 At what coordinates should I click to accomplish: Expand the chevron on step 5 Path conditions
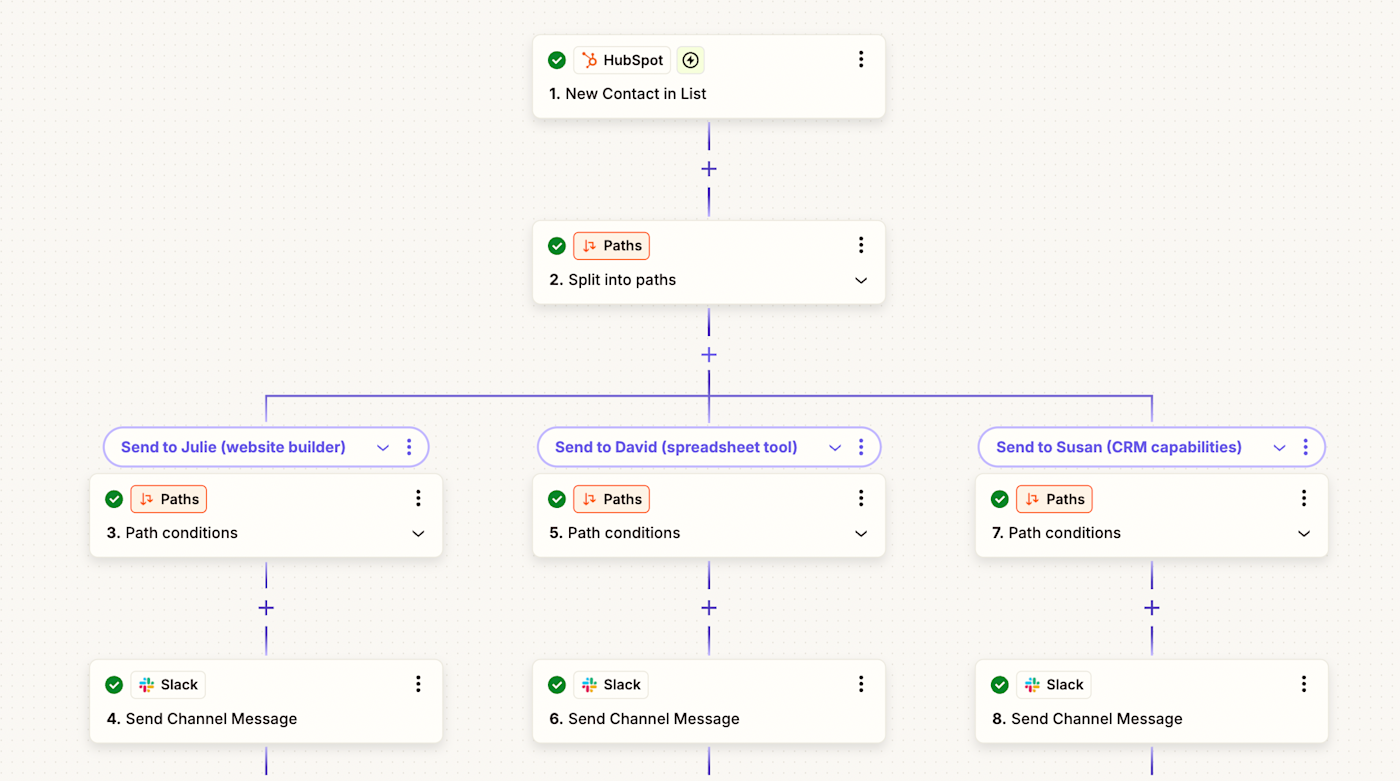tap(861, 534)
